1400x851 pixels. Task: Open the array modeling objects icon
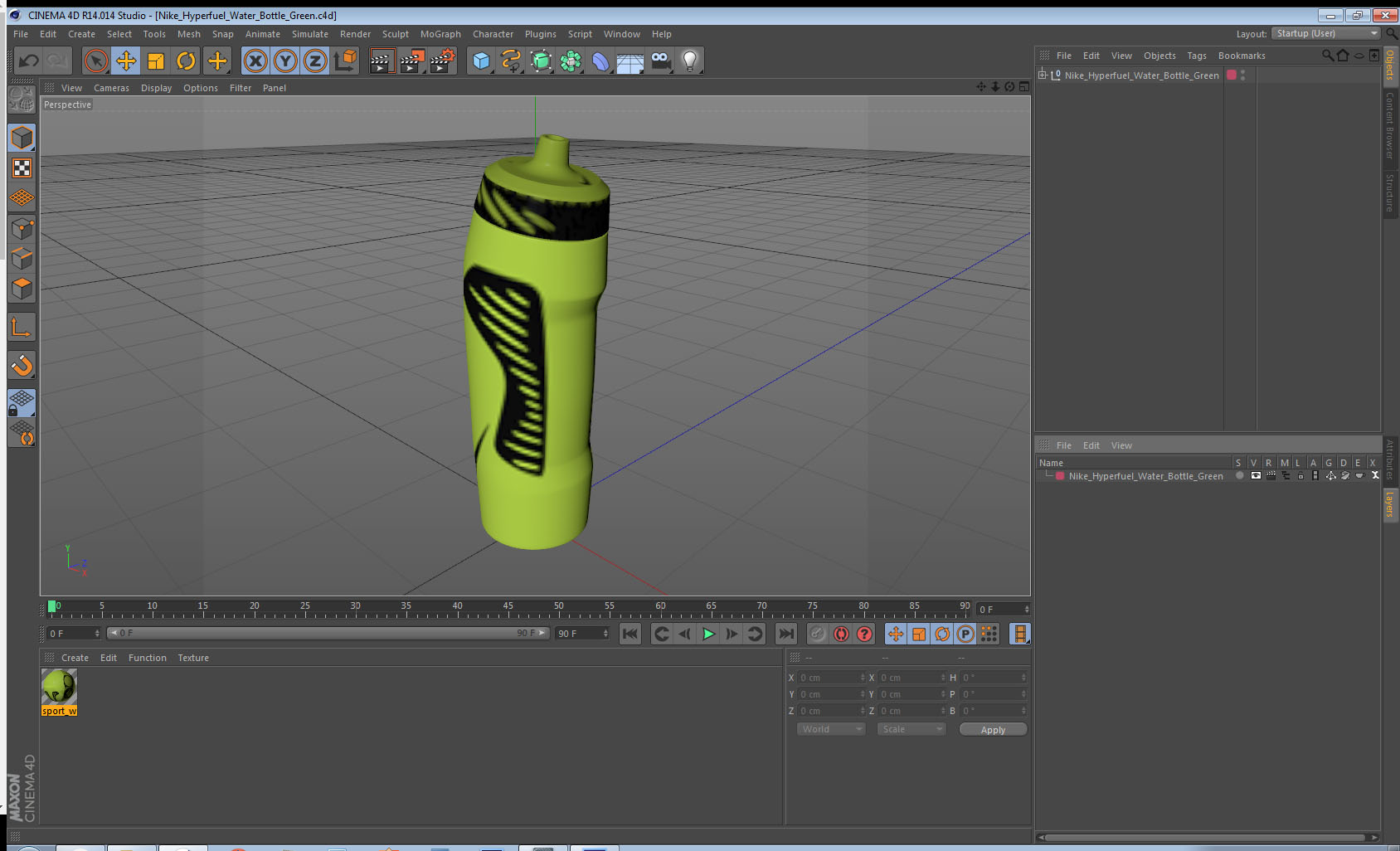click(x=571, y=61)
